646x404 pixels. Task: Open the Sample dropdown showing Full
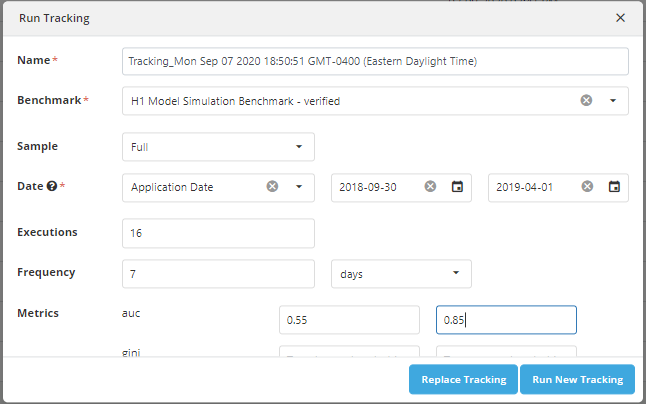pos(218,147)
